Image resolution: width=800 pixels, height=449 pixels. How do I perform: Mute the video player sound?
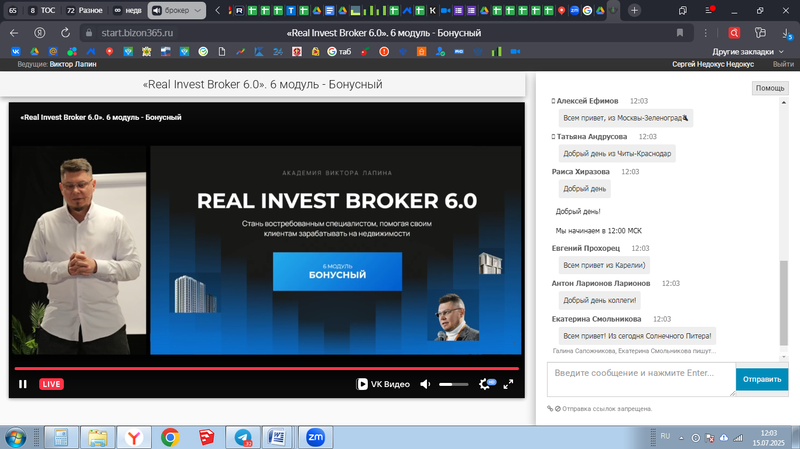click(425, 384)
